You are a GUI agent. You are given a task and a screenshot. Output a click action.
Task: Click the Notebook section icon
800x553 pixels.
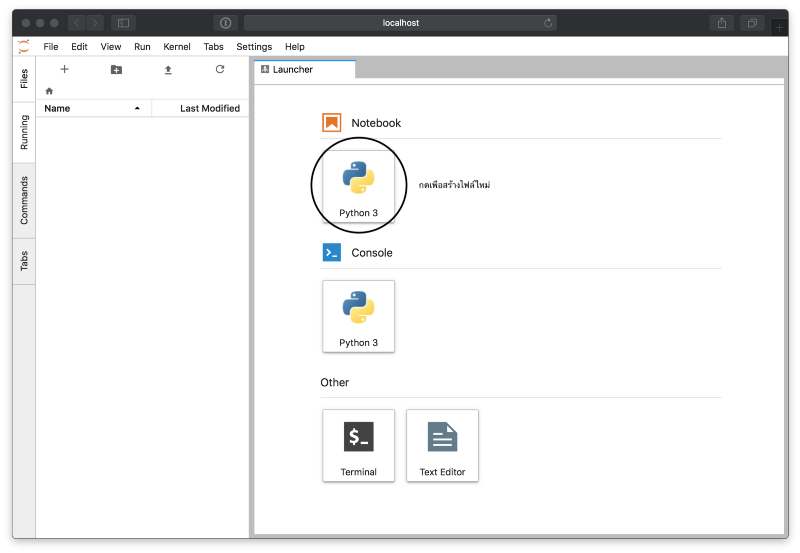click(332, 122)
